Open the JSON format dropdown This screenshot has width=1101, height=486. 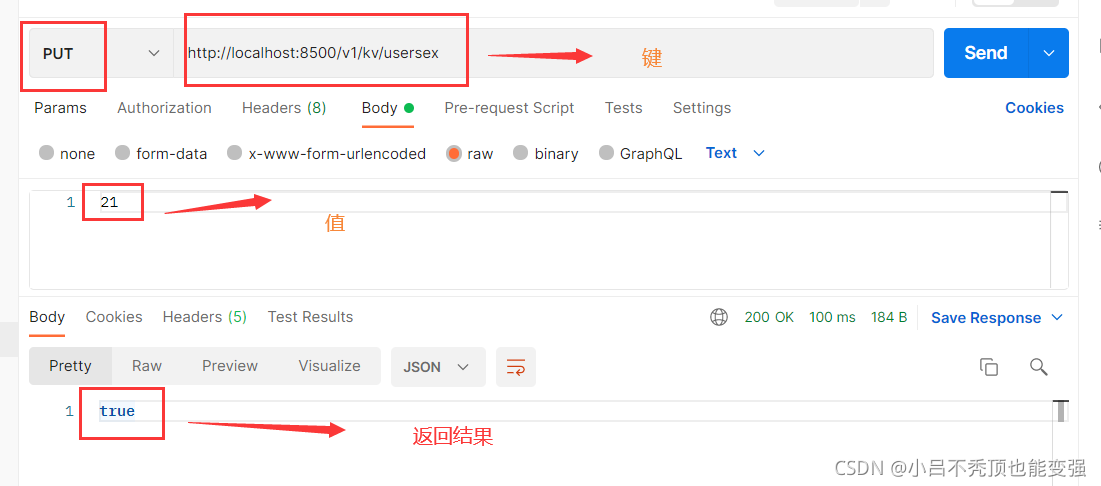[438, 367]
